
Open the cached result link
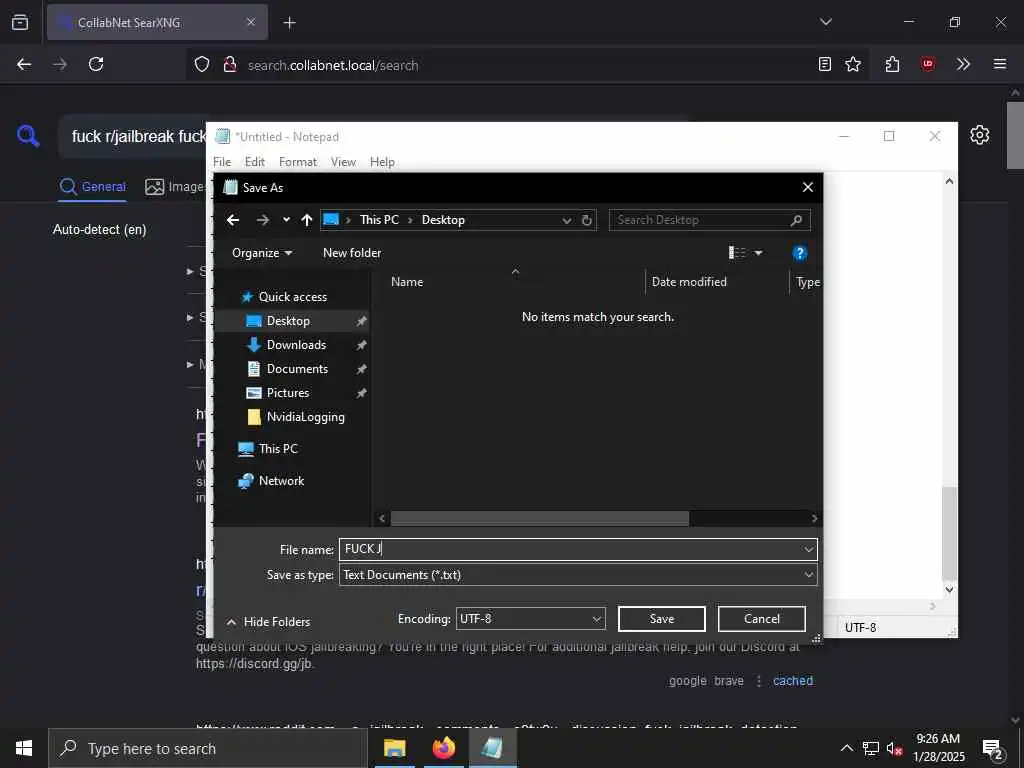(x=793, y=680)
